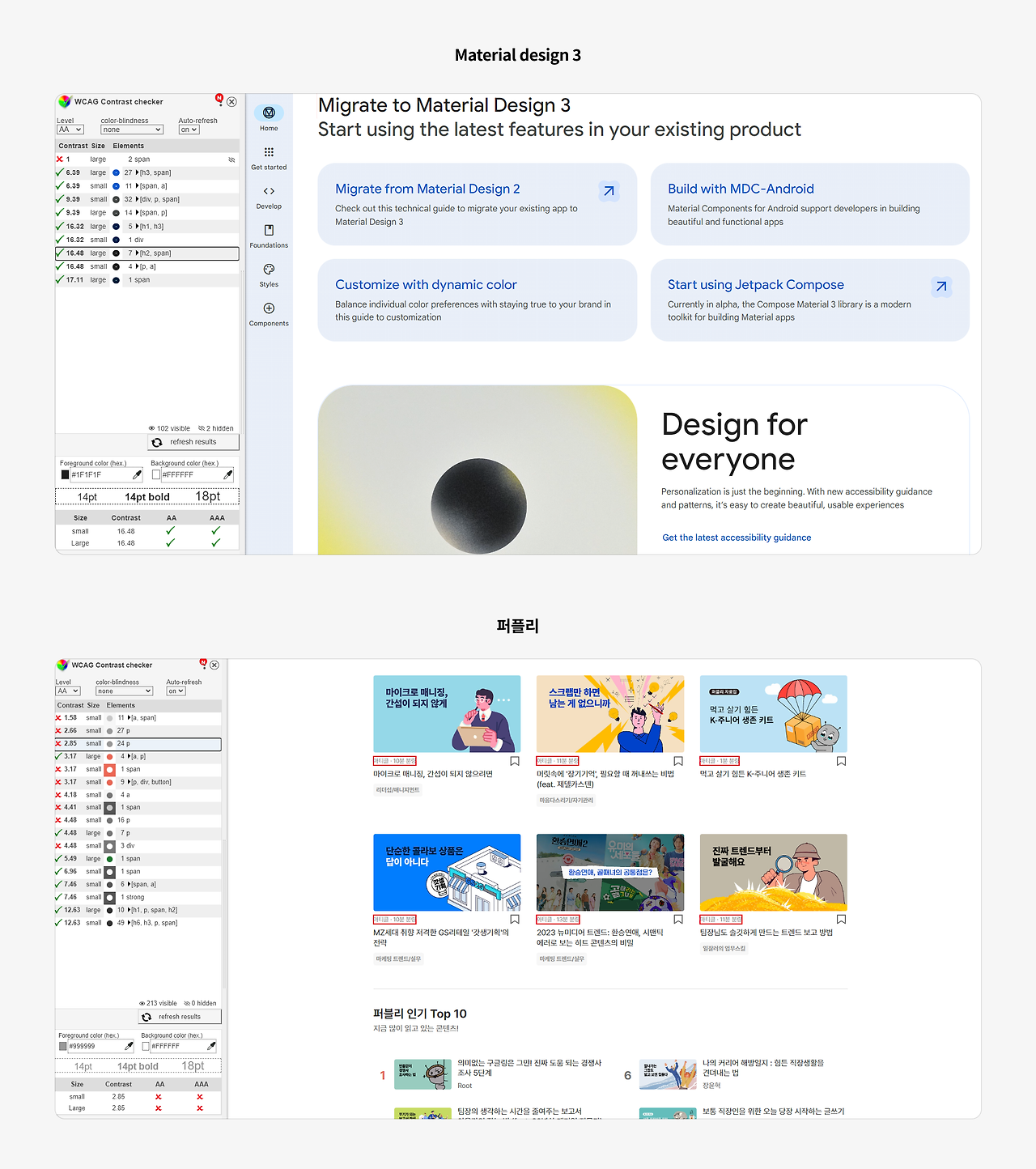Open 'Get the latest accessibility guidance' link
The width and height of the screenshot is (1036, 1169).
pos(737,538)
